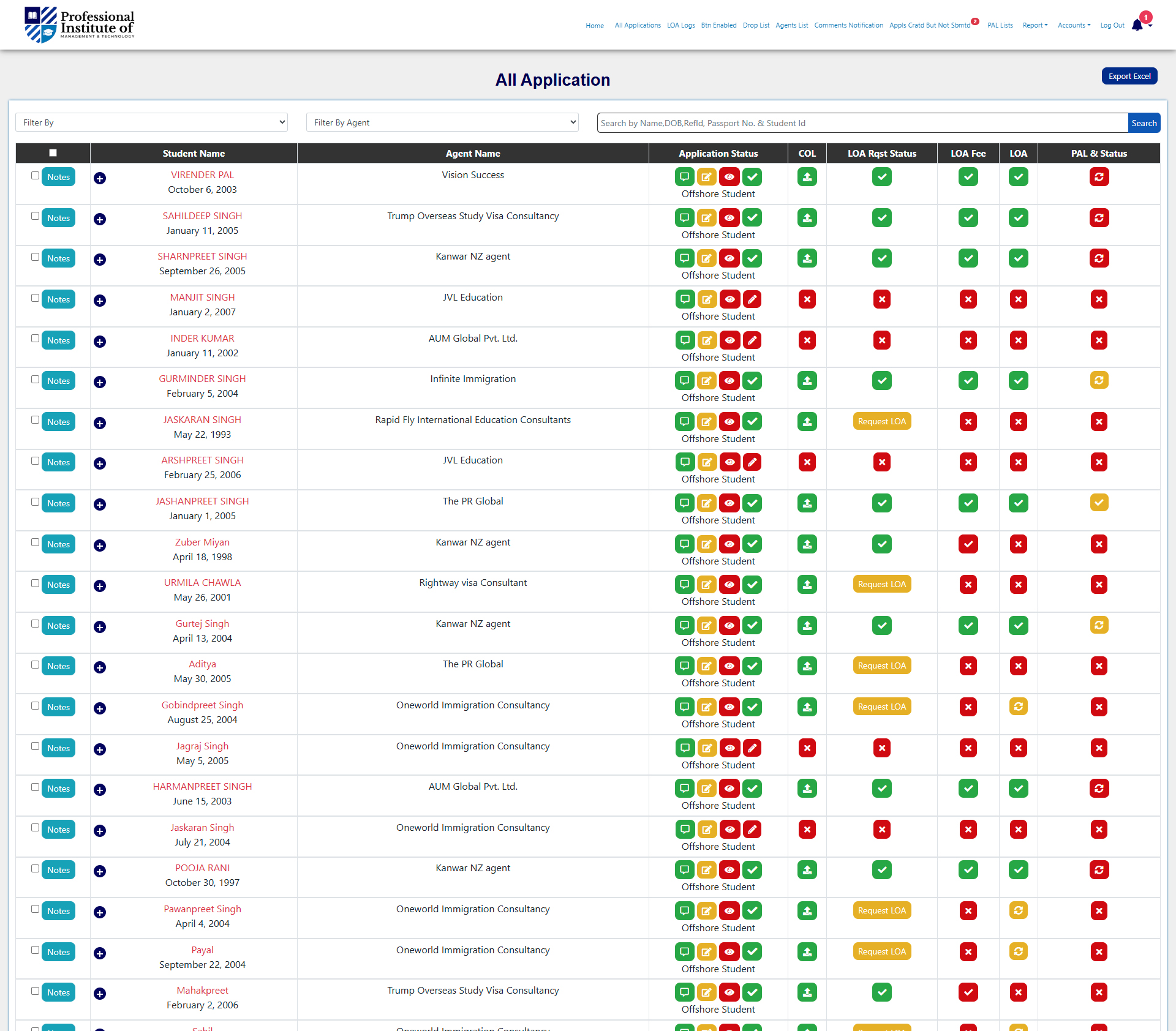Click Request LOA for Aditya
The image size is (1176, 1031).
pos(881,665)
